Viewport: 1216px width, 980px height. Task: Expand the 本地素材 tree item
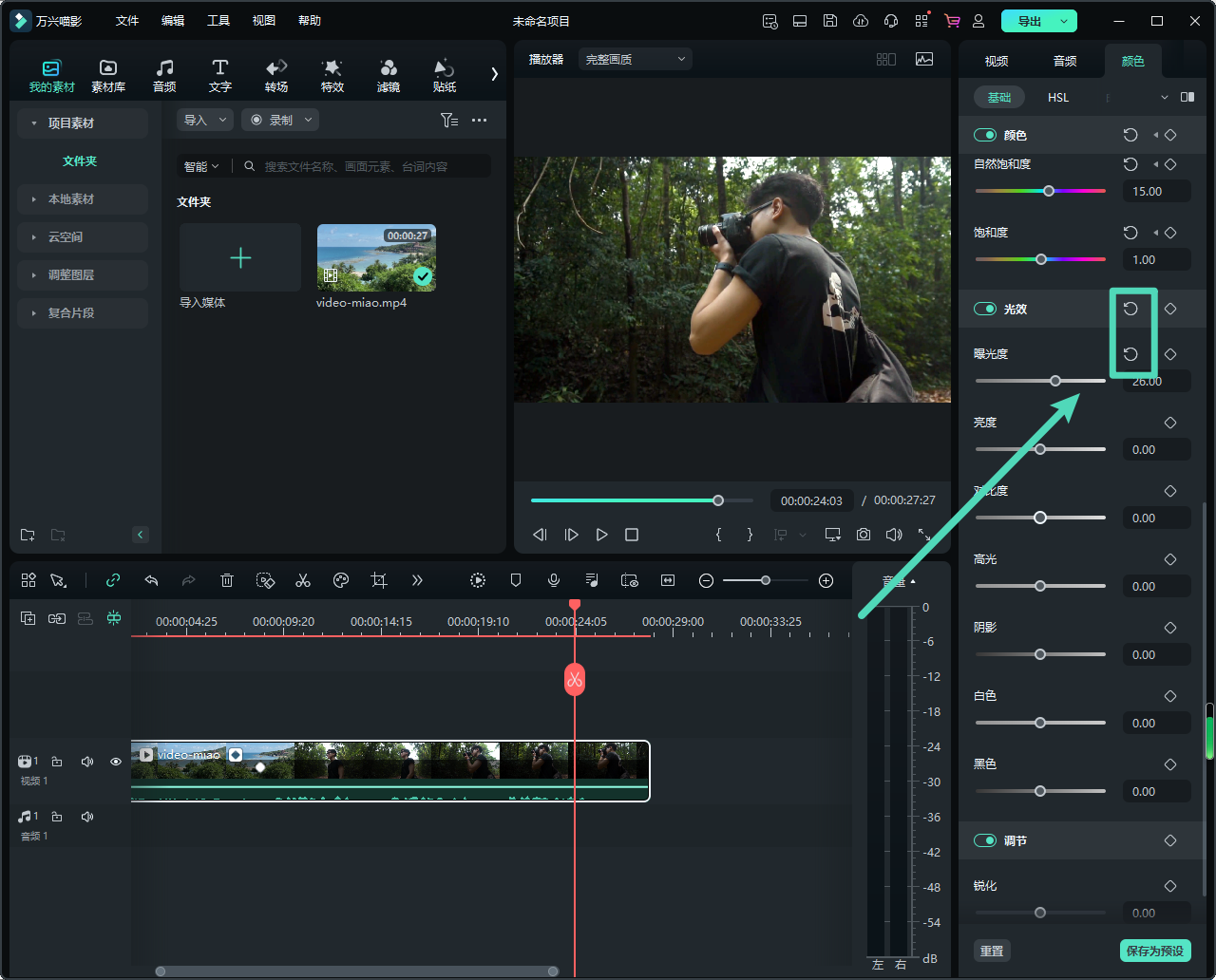click(x=82, y=199)
